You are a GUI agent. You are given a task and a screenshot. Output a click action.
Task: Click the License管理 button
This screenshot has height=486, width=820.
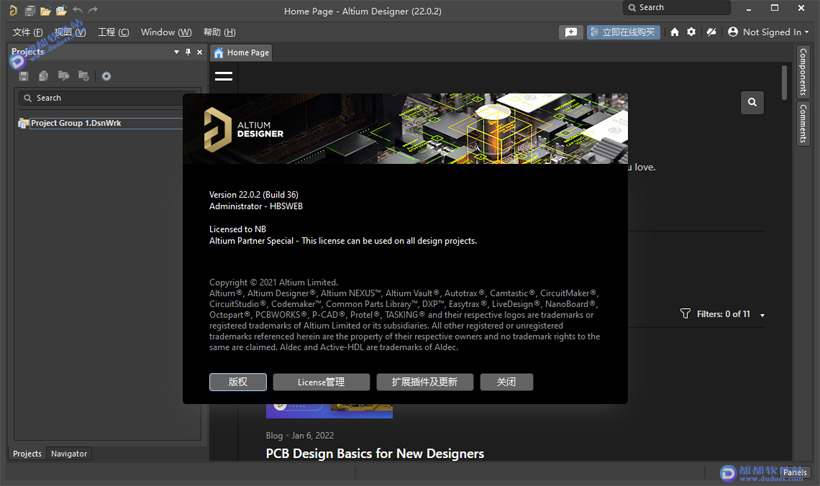tap(321, 382)
